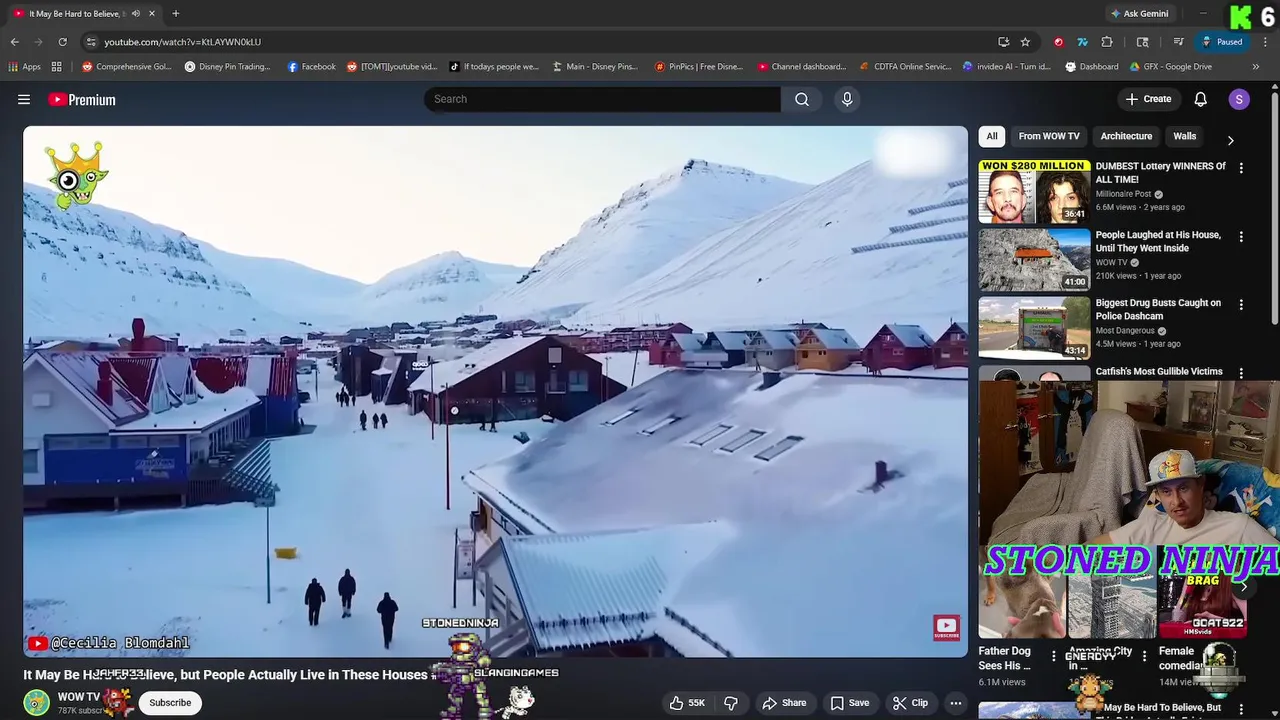Viewport: 1280px width, 720px height.
Task: Go back in browser history
Action: coord(15,42)
